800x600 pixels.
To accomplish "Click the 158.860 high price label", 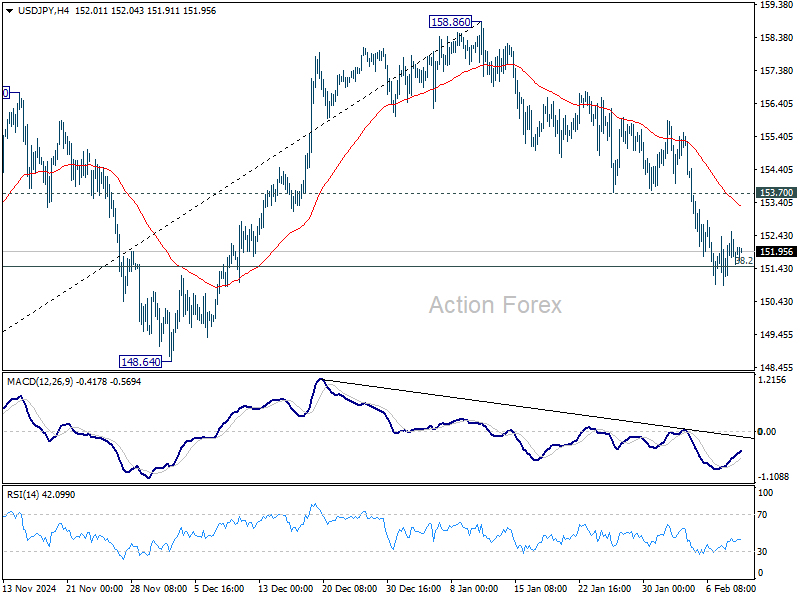I will [451, 22].
